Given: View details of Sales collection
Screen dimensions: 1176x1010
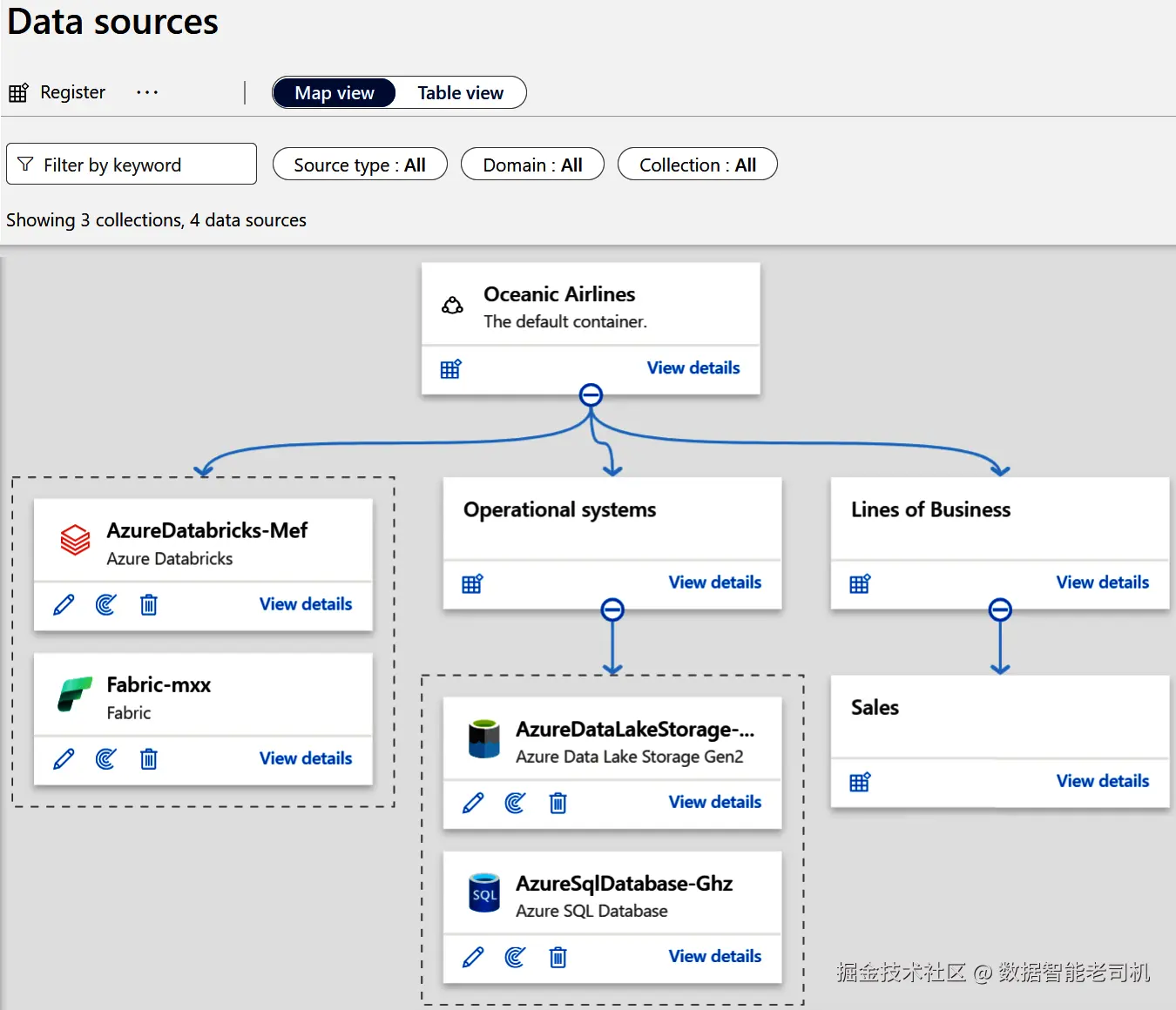Looking at the screenshot, I should (x=1103, y=781).
